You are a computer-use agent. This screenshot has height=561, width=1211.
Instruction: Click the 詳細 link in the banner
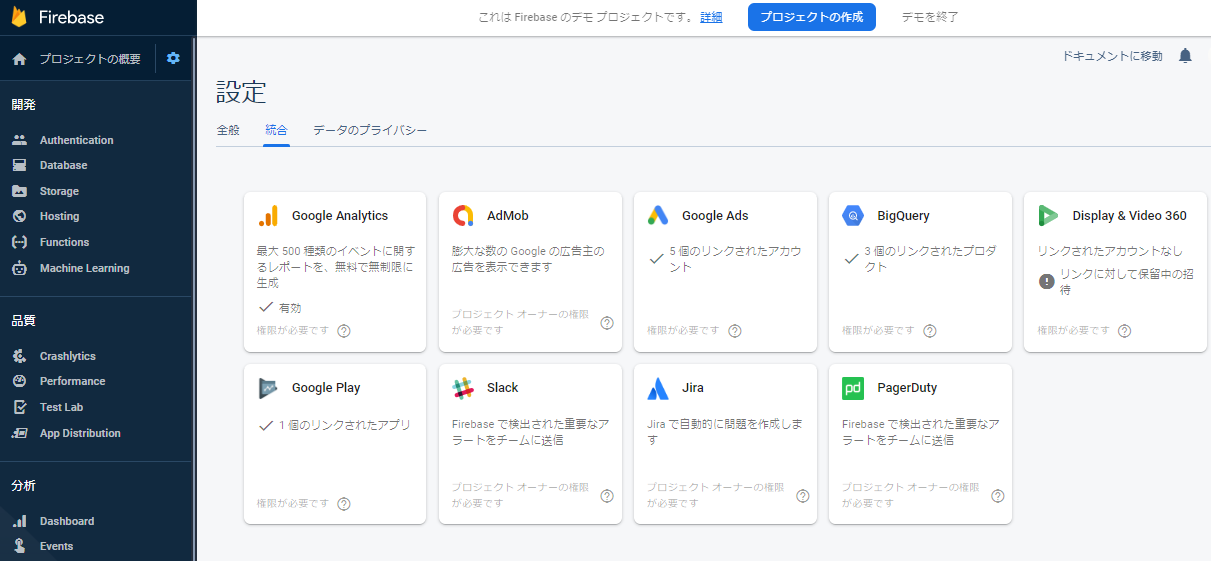tap(711, 17)
